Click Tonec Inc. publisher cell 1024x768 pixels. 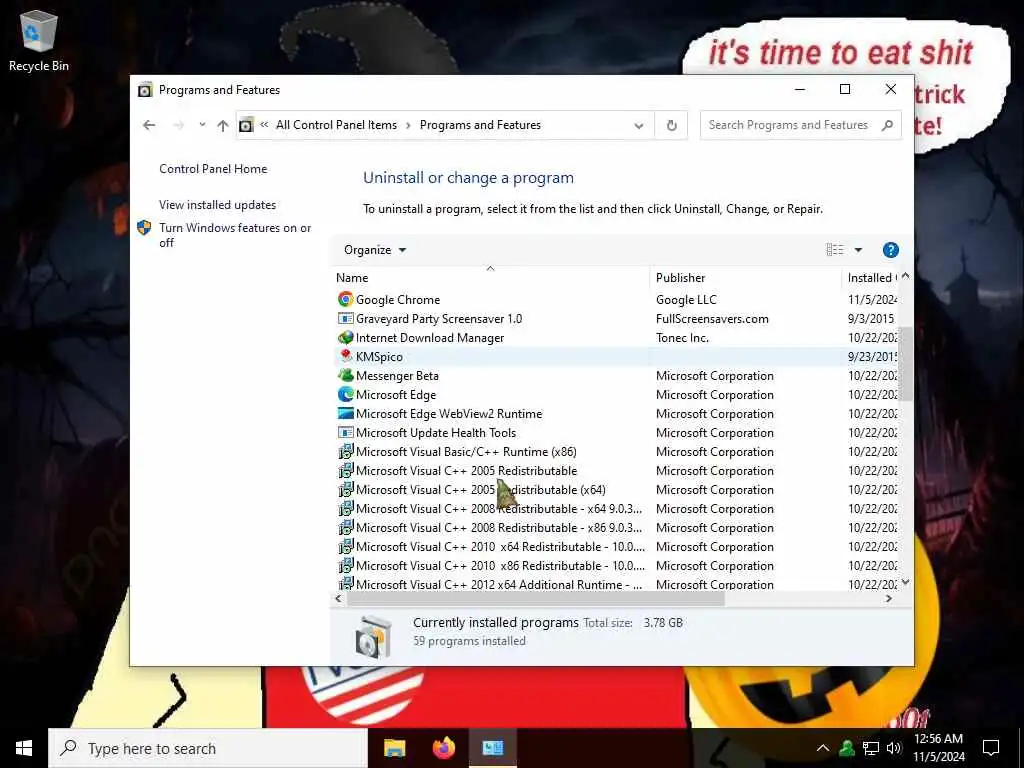[682, 337]
